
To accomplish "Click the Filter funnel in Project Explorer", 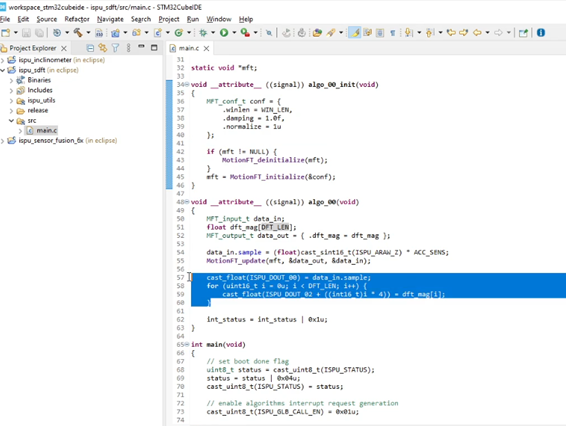I will coord(116,48).
